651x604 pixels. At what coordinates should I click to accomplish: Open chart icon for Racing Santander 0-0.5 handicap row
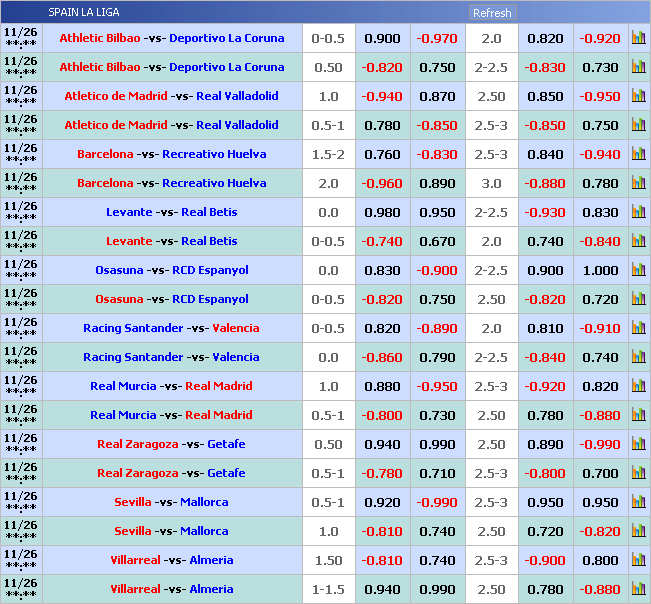pyautogui.click(x=638, y=328)
